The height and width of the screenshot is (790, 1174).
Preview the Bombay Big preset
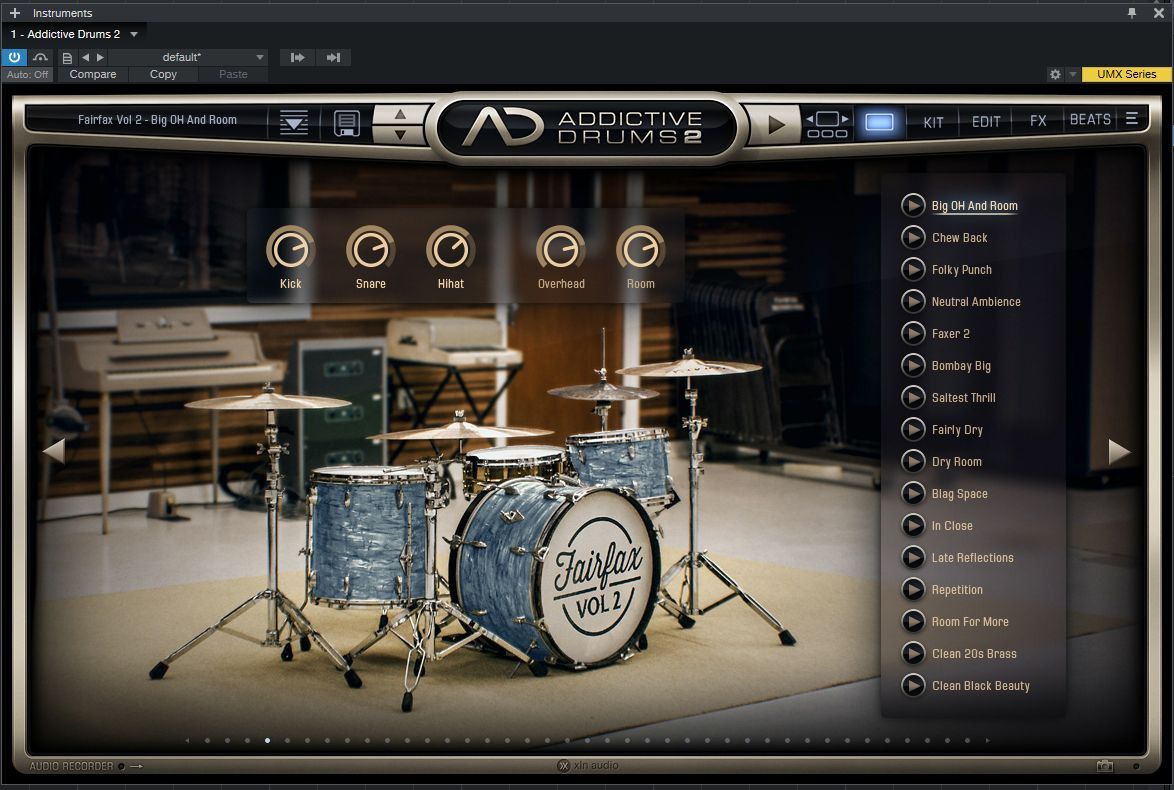tap(913, 365)
